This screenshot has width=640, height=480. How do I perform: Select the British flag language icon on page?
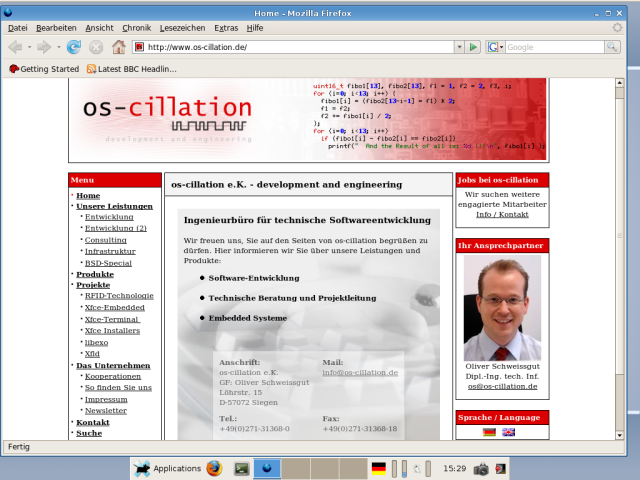point(508,432)
